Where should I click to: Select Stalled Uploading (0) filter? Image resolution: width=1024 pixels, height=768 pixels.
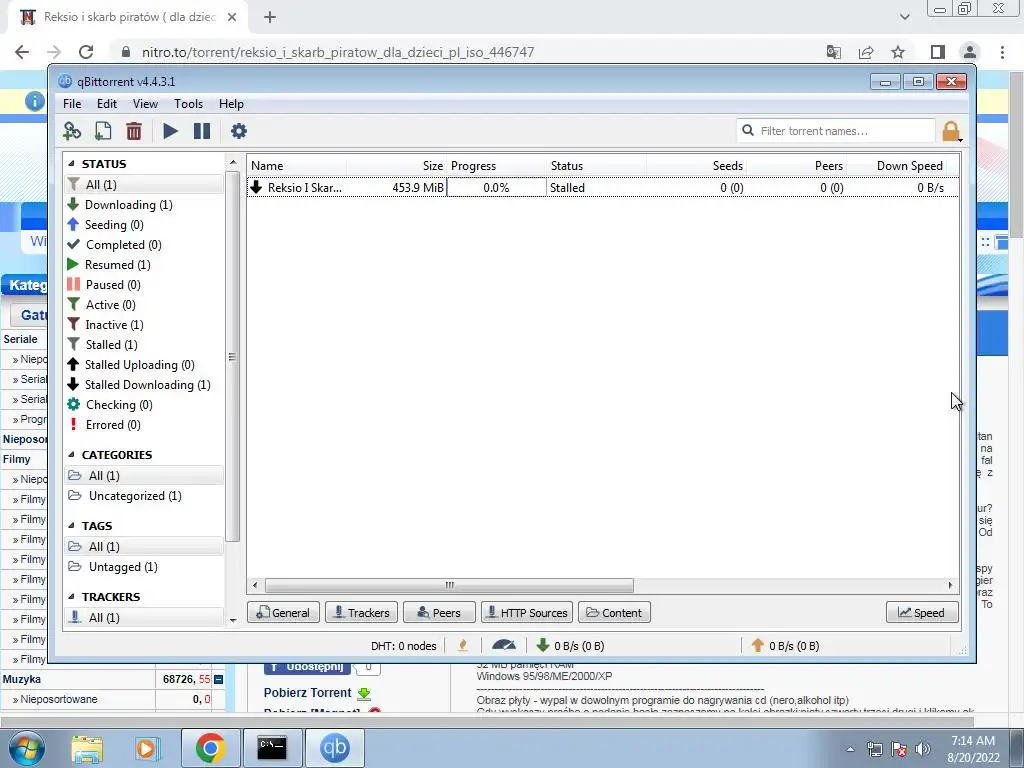pyautogui.click(x=144, y=365)
